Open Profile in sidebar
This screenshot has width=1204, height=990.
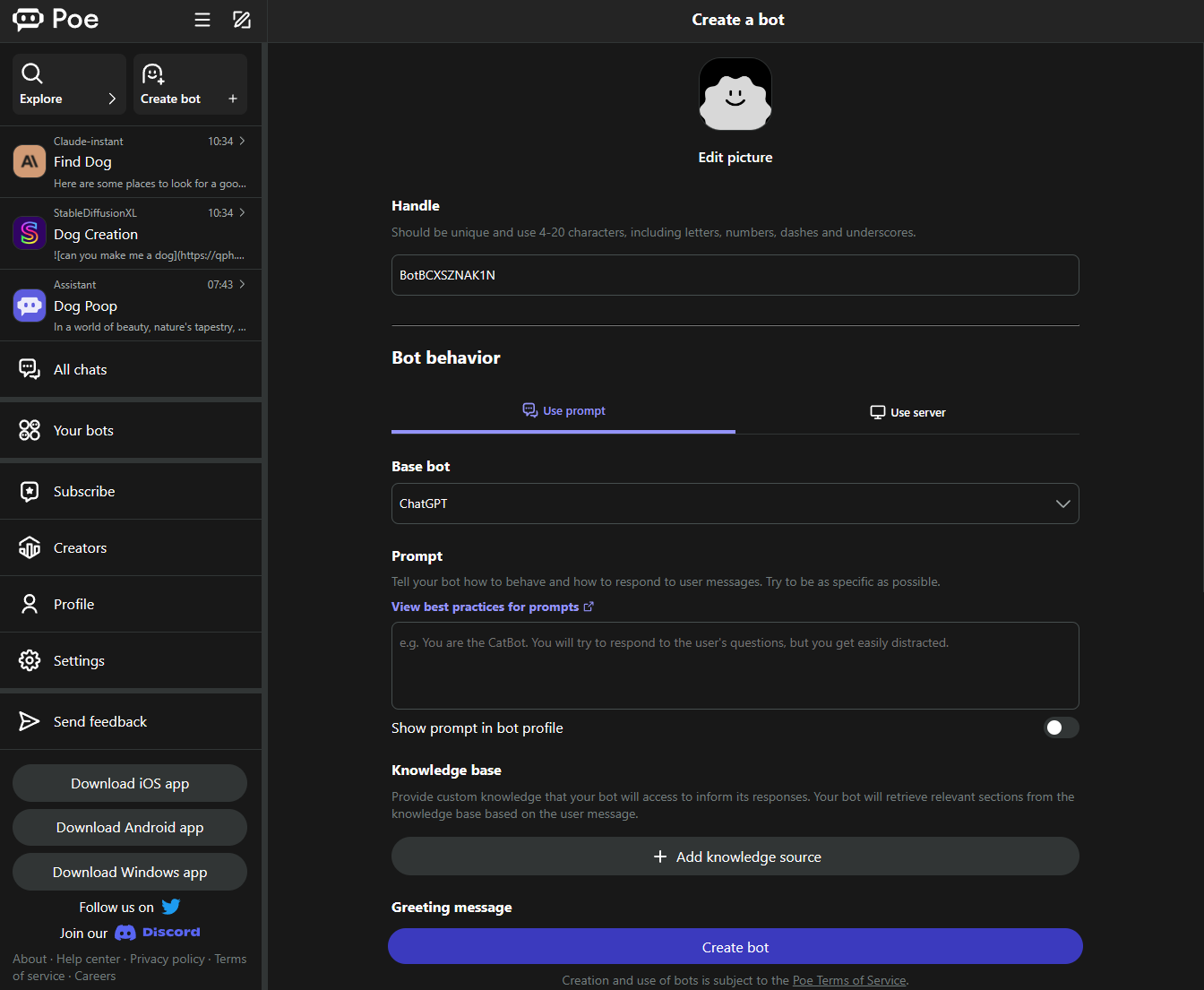(x=131, y=604)
